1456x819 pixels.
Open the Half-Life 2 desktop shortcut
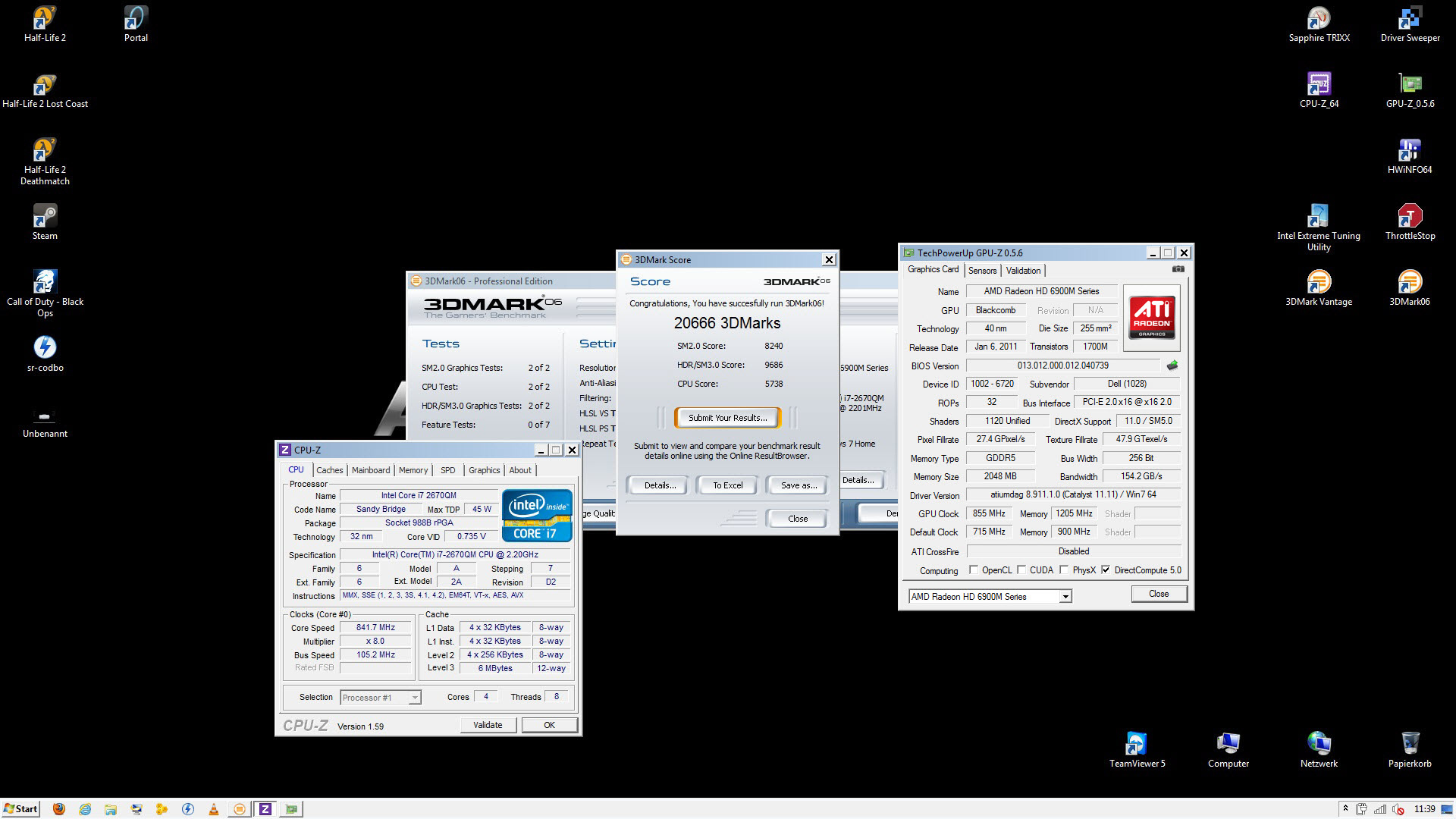click(45, 24)
